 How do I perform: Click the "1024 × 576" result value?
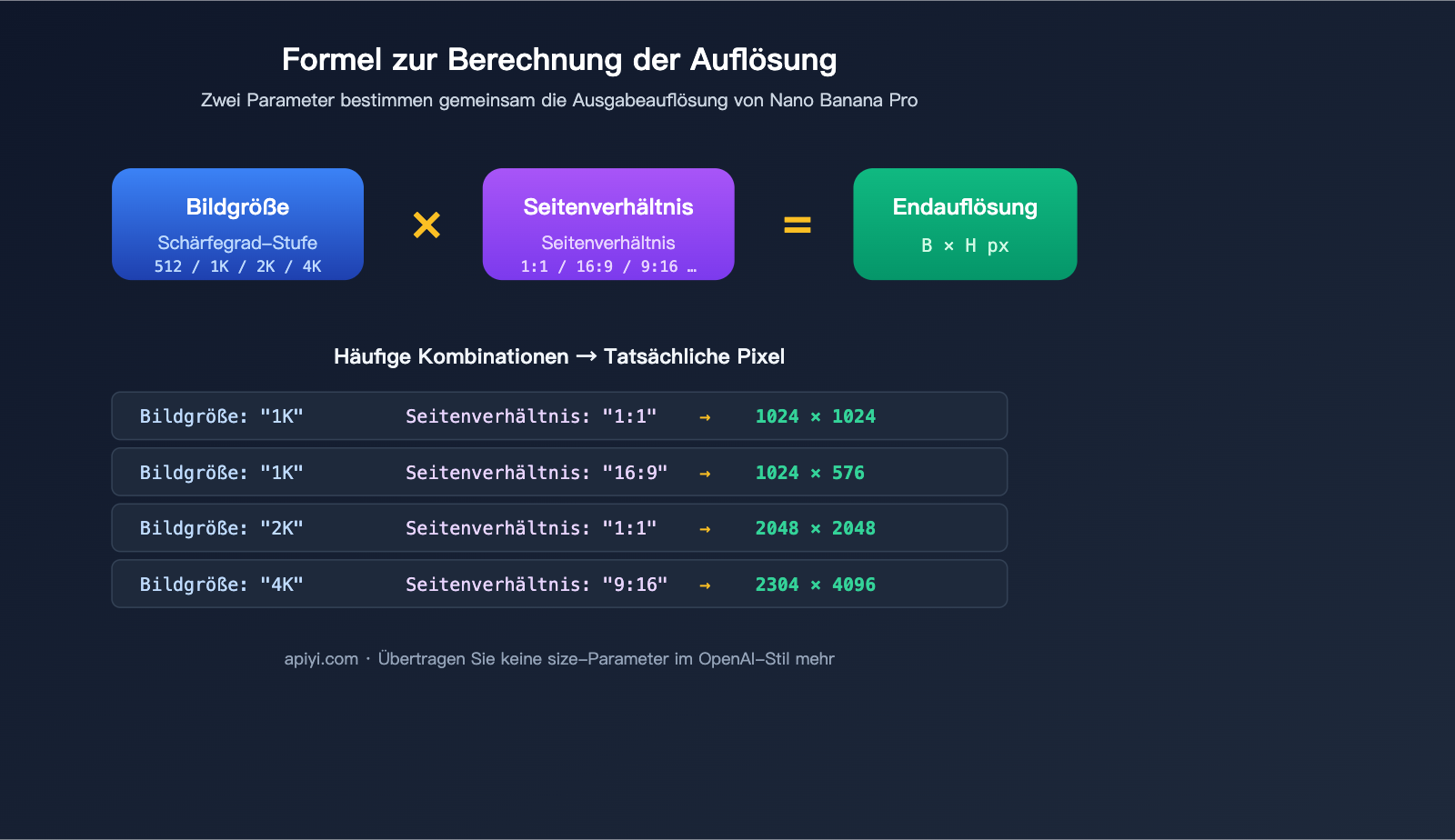[809, 473]
